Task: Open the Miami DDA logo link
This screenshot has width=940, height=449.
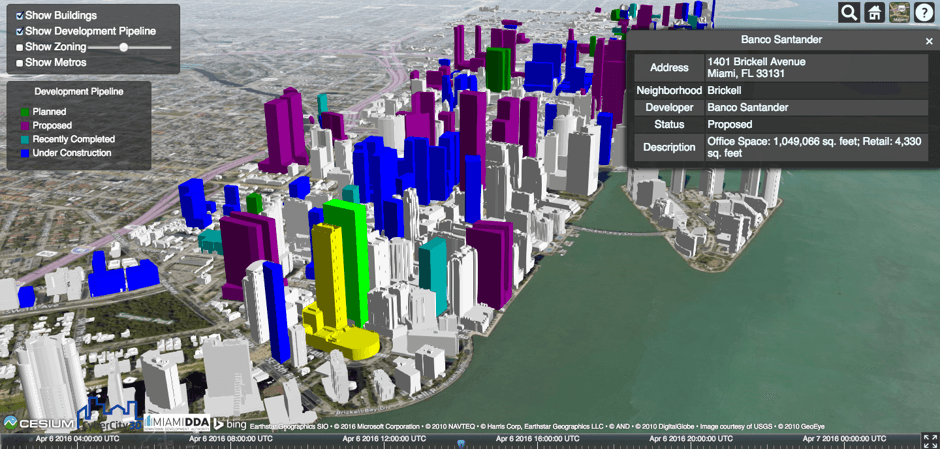Action: click(176, 423)
